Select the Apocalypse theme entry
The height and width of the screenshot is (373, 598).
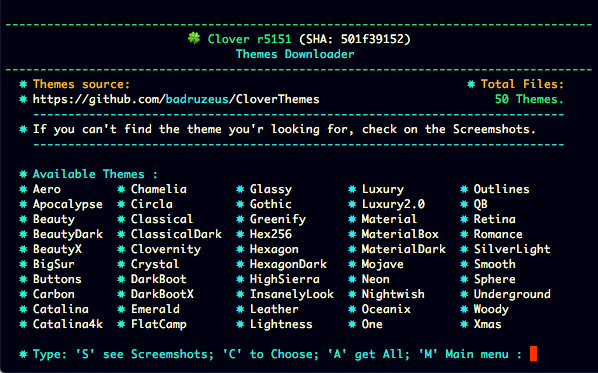click(68, 205)
